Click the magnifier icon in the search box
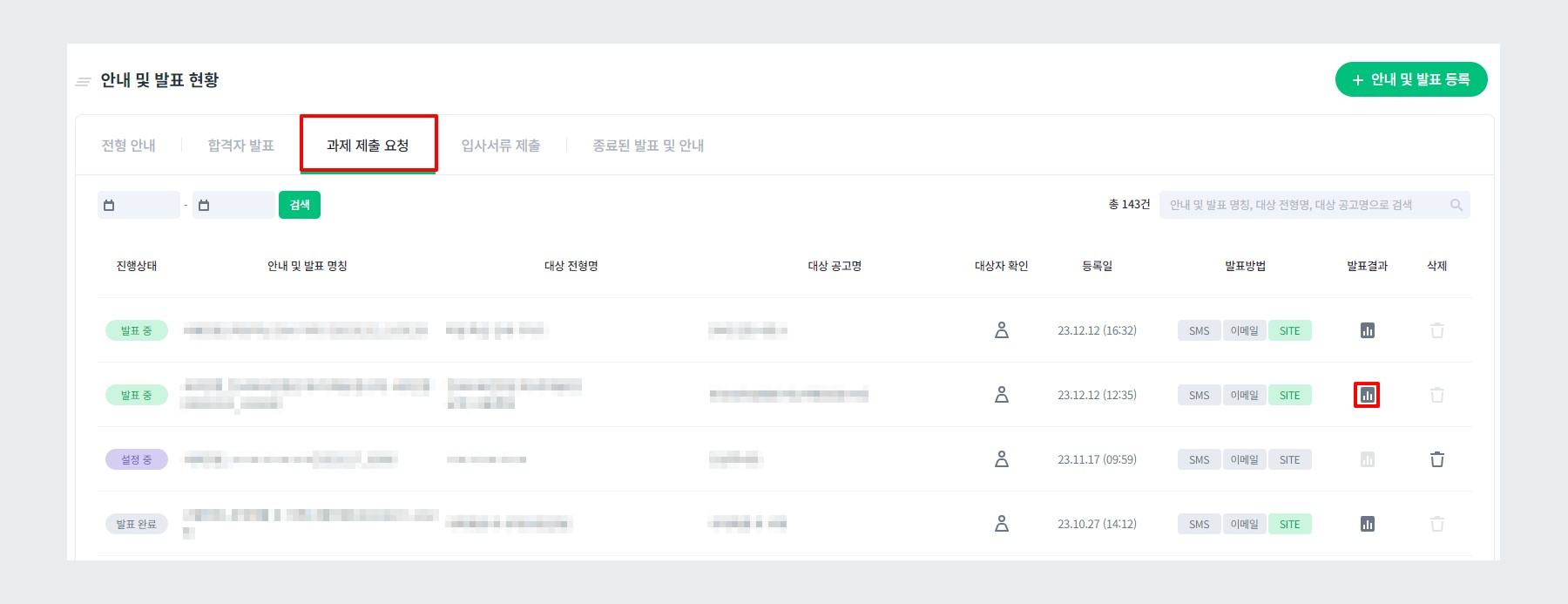 [x=1454, y=204]
